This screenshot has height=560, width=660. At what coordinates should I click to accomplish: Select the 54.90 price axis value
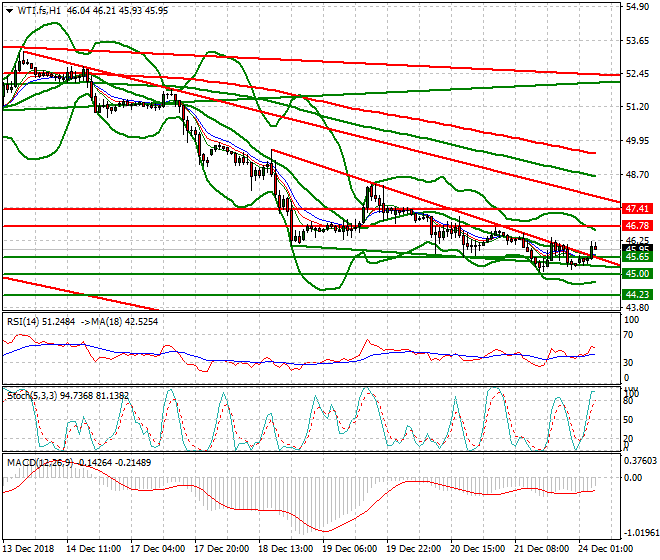pyautogui.click(x=638, y=7)
